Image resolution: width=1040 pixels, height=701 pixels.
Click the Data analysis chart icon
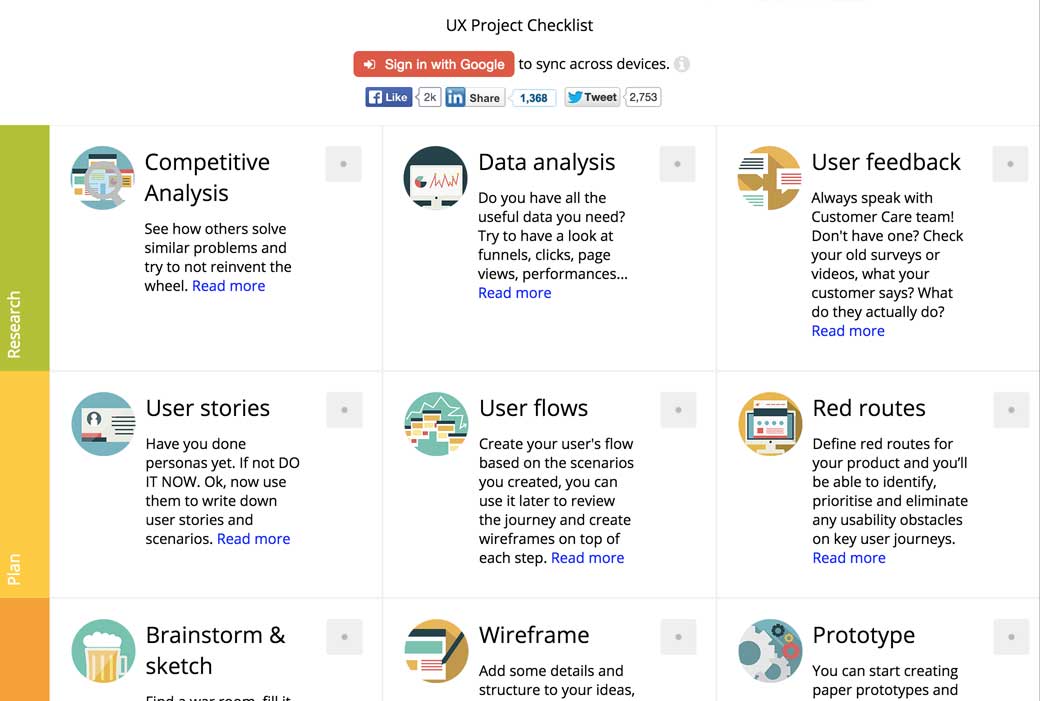435,177
